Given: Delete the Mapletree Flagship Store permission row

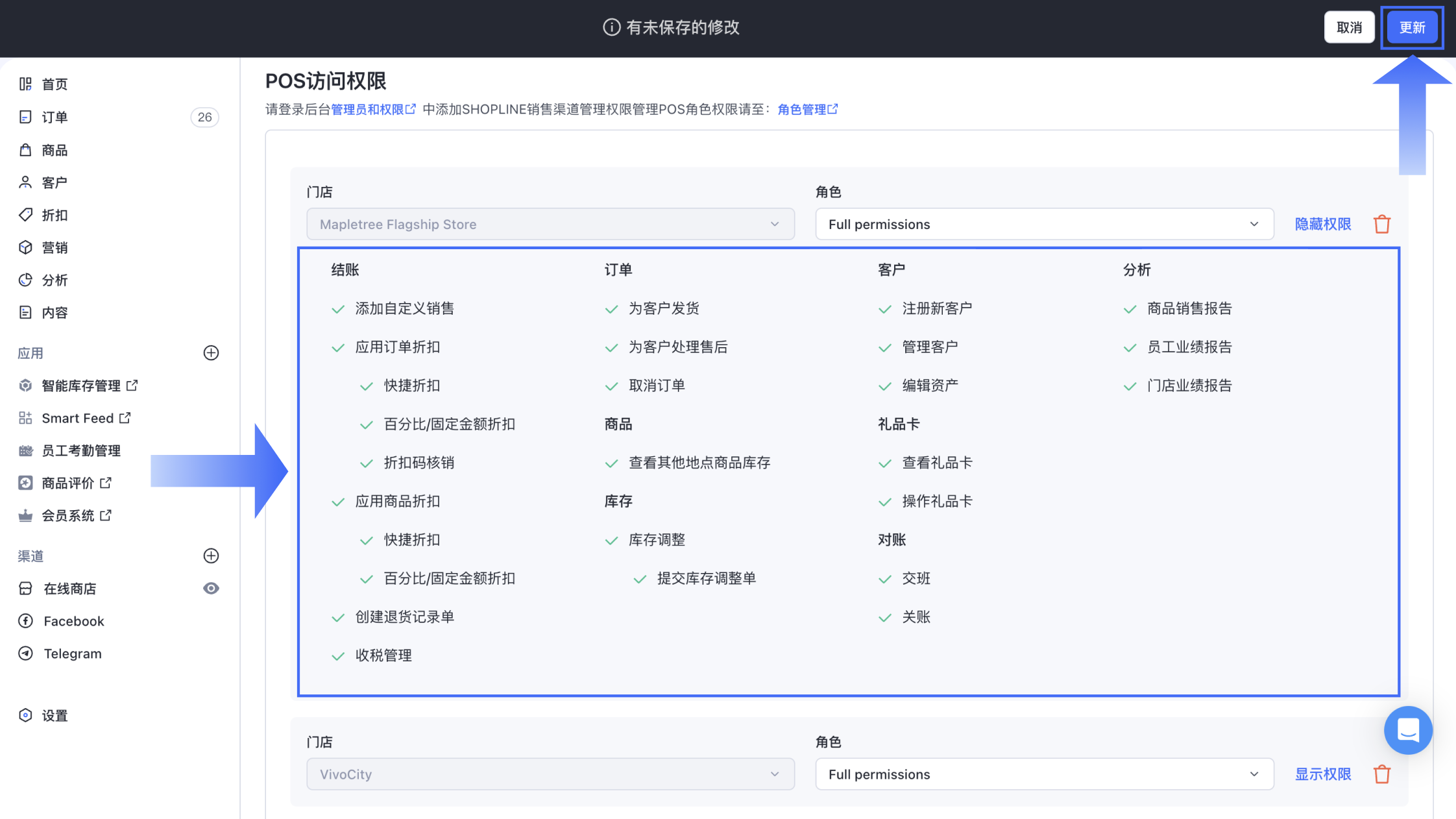Looking at the screenshot, I should tap(1381, 224).
